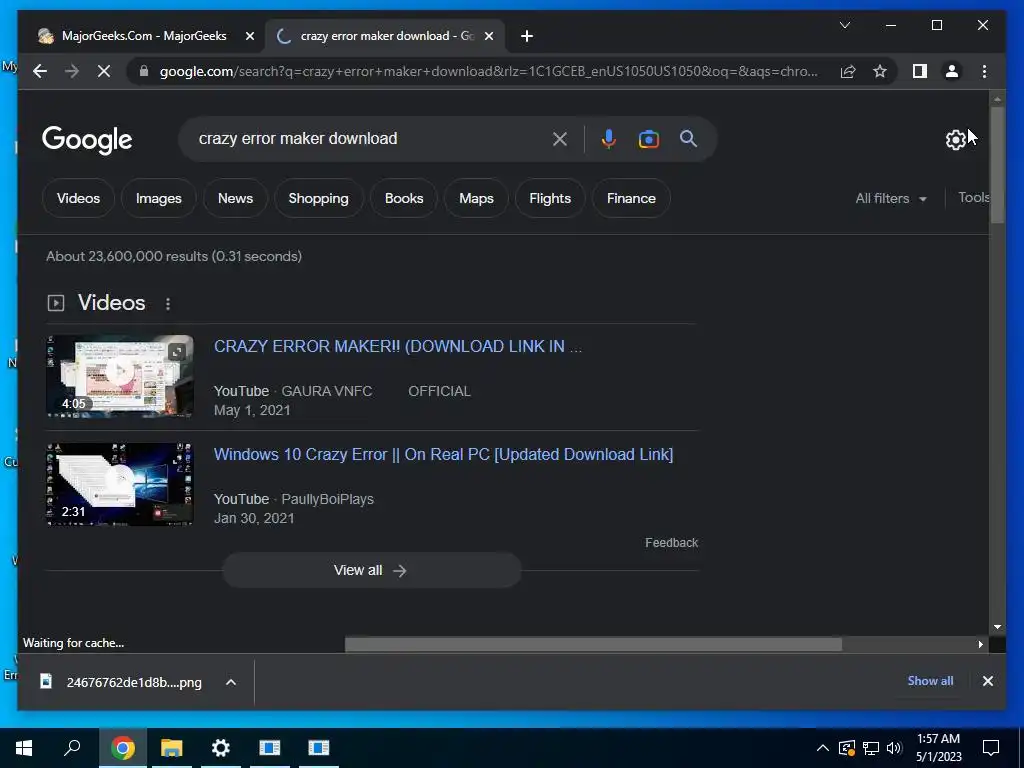This screenshot has width=1024, height=768.
Task: Open the Windows notification center
Action: [x=991, y=748]
